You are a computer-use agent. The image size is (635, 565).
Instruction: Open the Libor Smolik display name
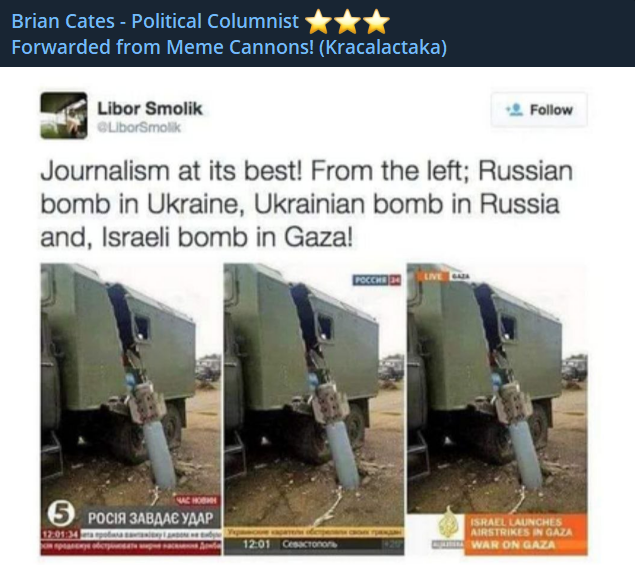(149, 108)
